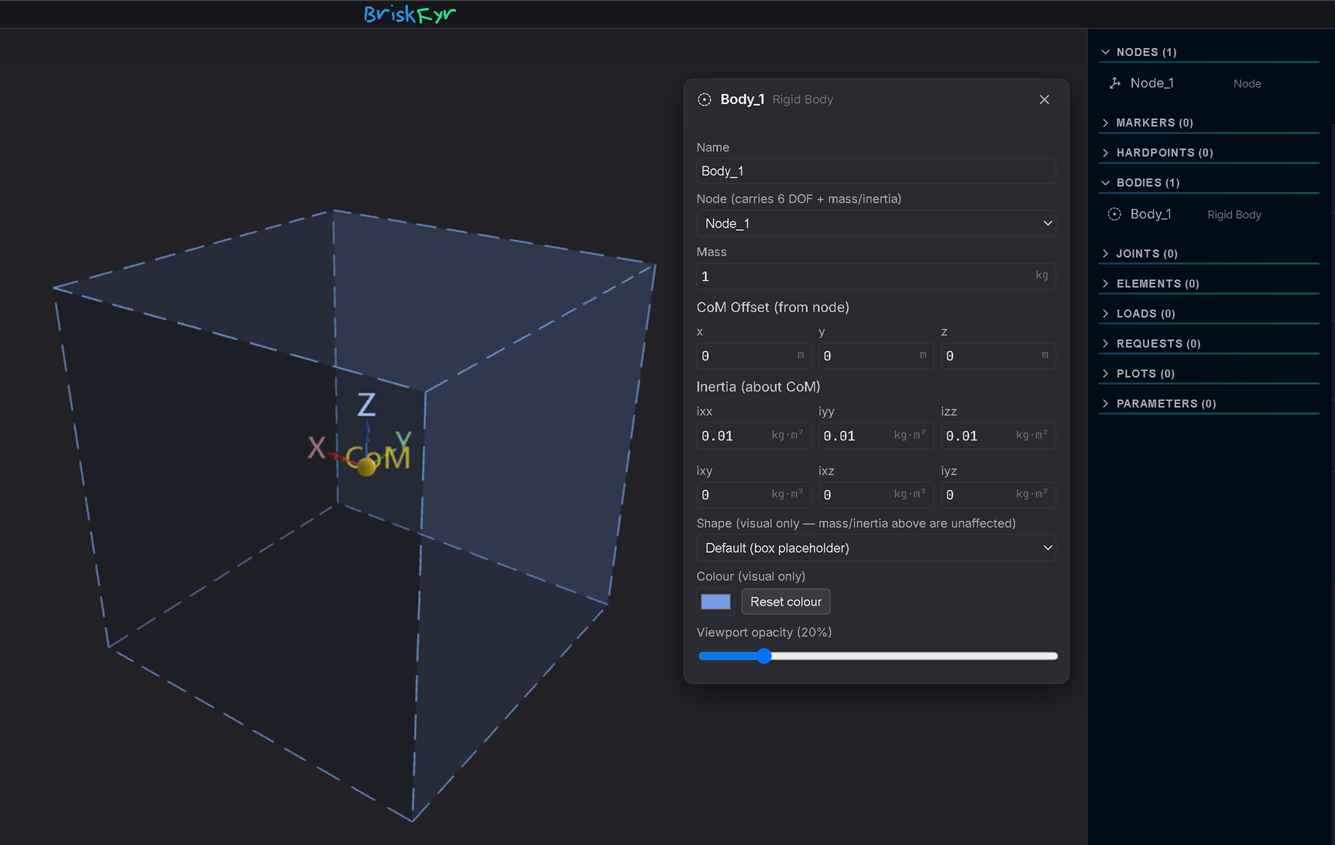Focus the CoM Offset z field

[998, 355]
